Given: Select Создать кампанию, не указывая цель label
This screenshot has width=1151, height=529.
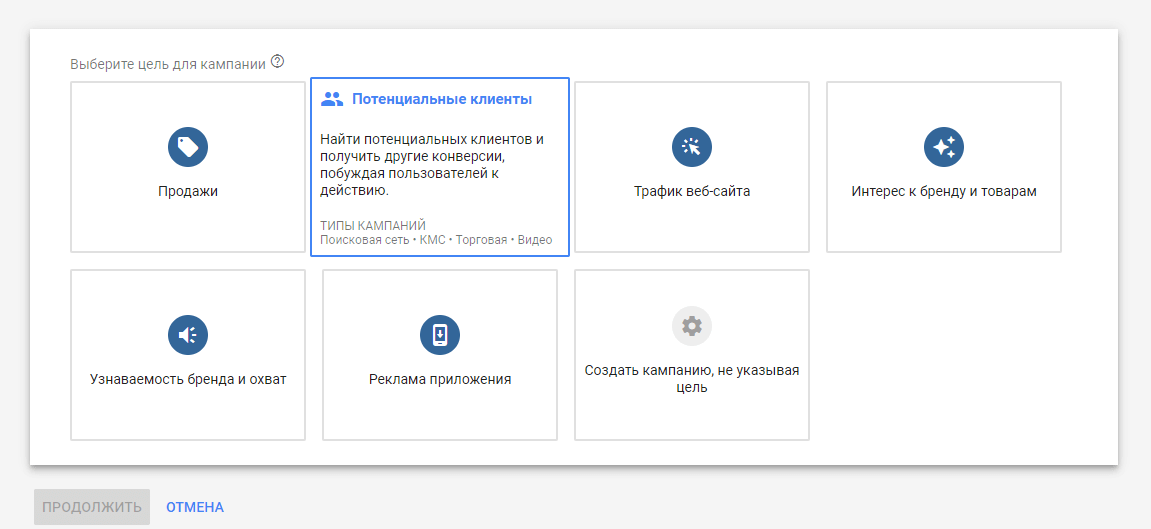Looking at the screenshot, I should (x=691, y=379).
